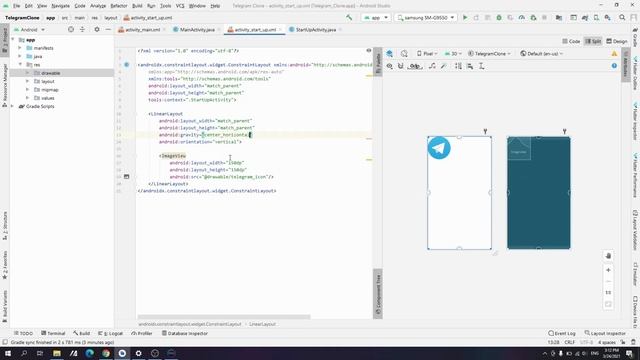
Task: Run the app with the green play button
Action: pos(465,18)
